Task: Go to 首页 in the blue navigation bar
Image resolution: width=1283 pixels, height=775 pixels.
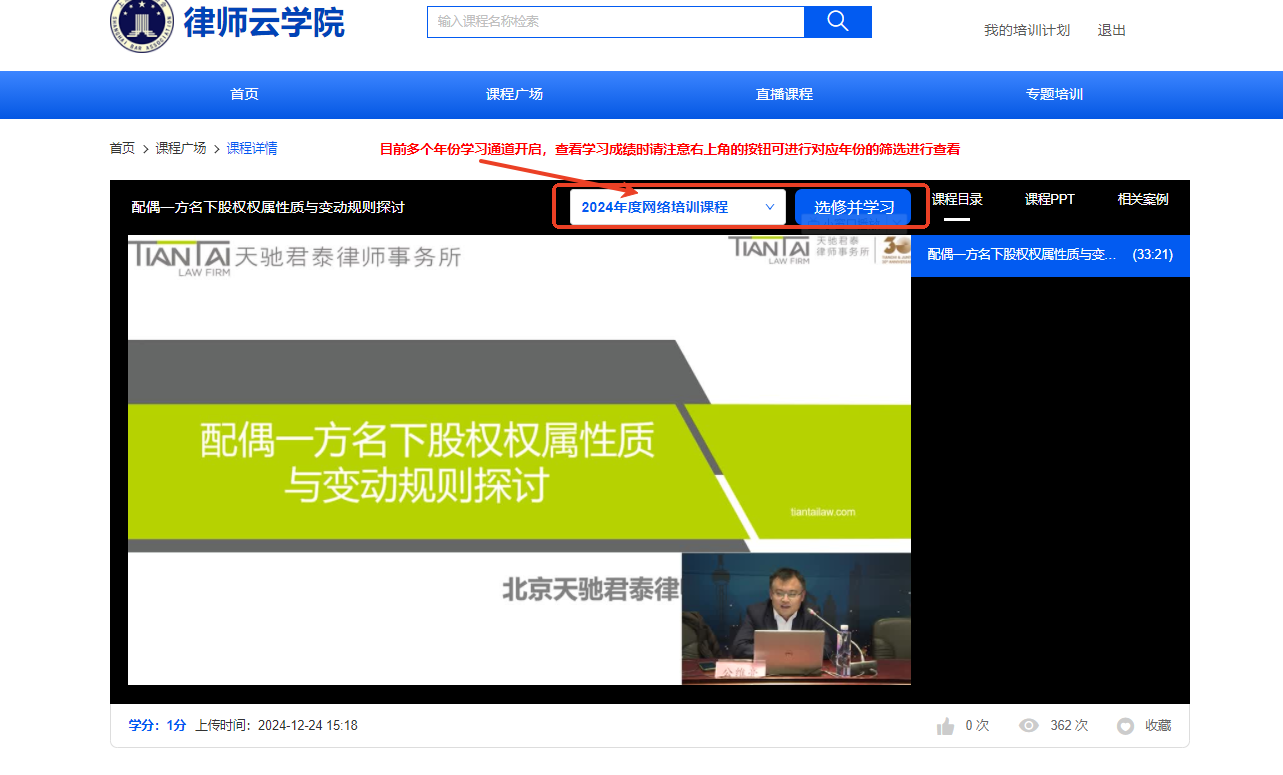Action: (x=244, y=94)
